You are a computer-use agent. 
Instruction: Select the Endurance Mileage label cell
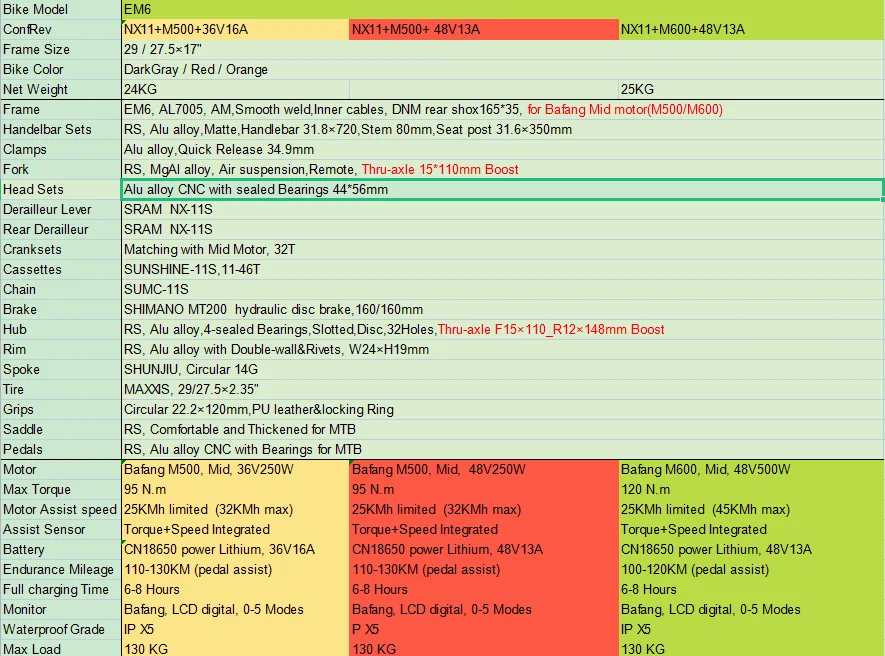60,570
